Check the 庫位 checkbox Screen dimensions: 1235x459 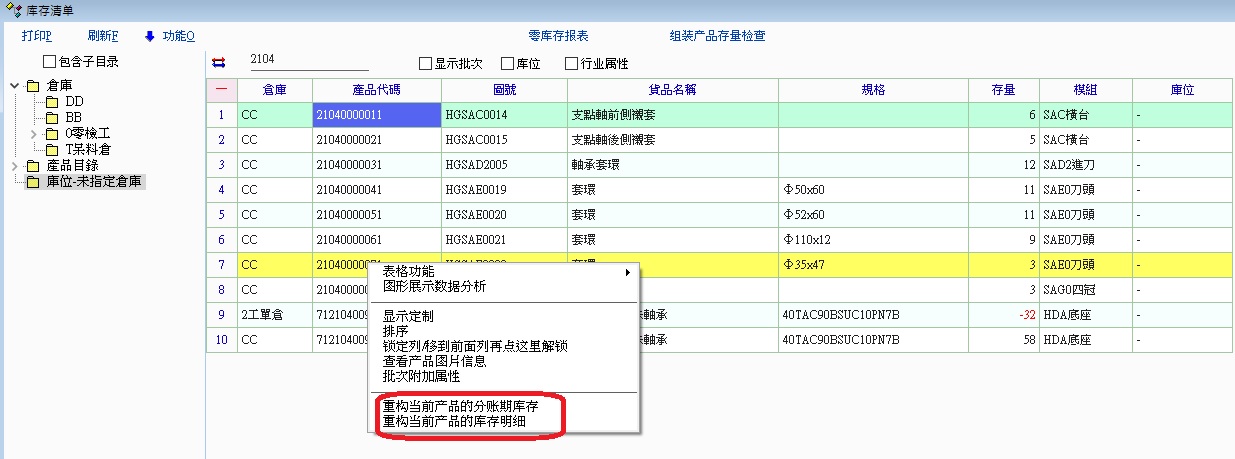[507, 63]
